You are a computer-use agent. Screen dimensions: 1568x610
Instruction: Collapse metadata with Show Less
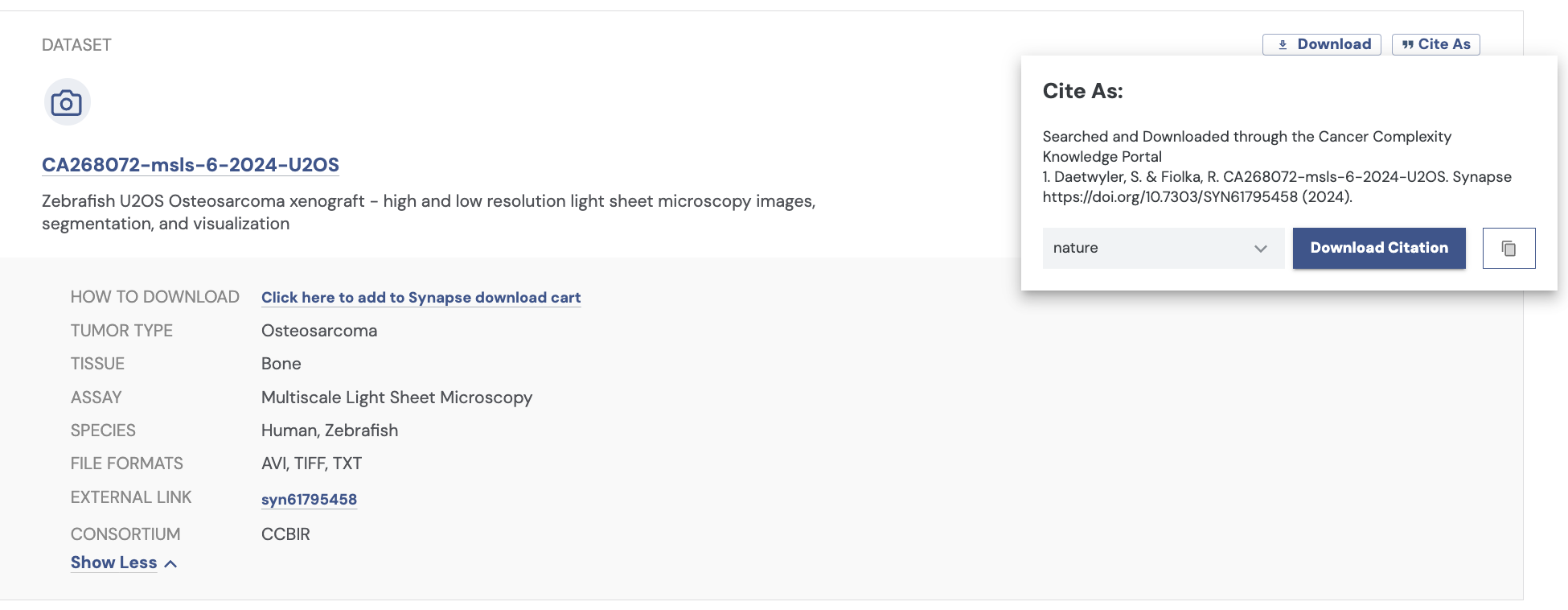pyautogui.click(x=114, y=563)
